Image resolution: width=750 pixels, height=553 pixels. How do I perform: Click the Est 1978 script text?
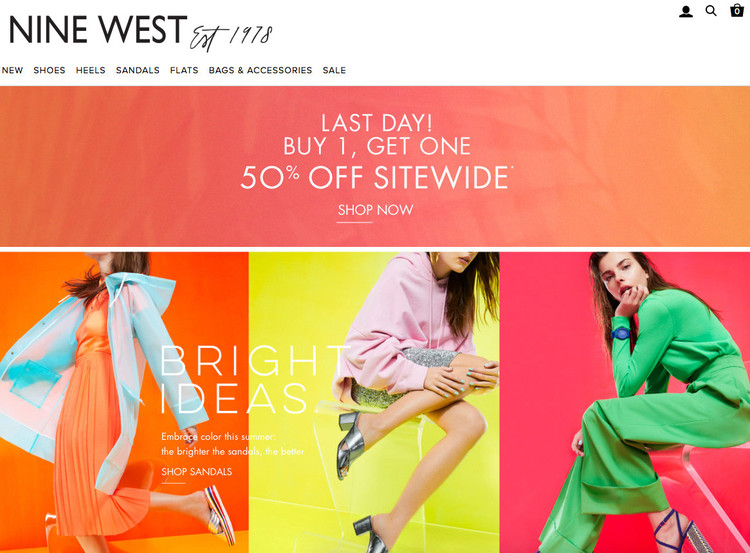[231, 37]
